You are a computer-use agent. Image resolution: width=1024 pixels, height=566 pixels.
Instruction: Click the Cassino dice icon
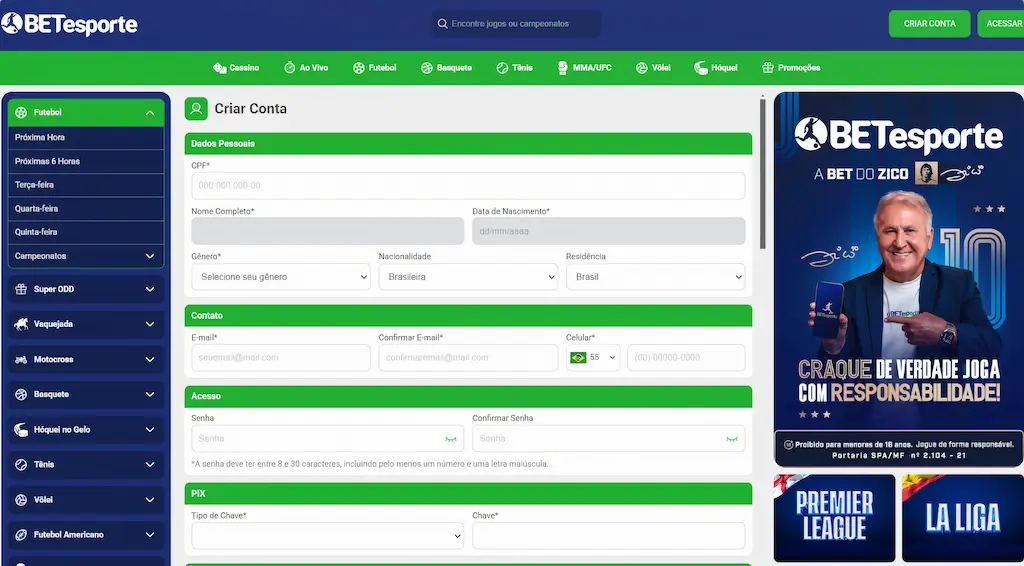point(219,67)
